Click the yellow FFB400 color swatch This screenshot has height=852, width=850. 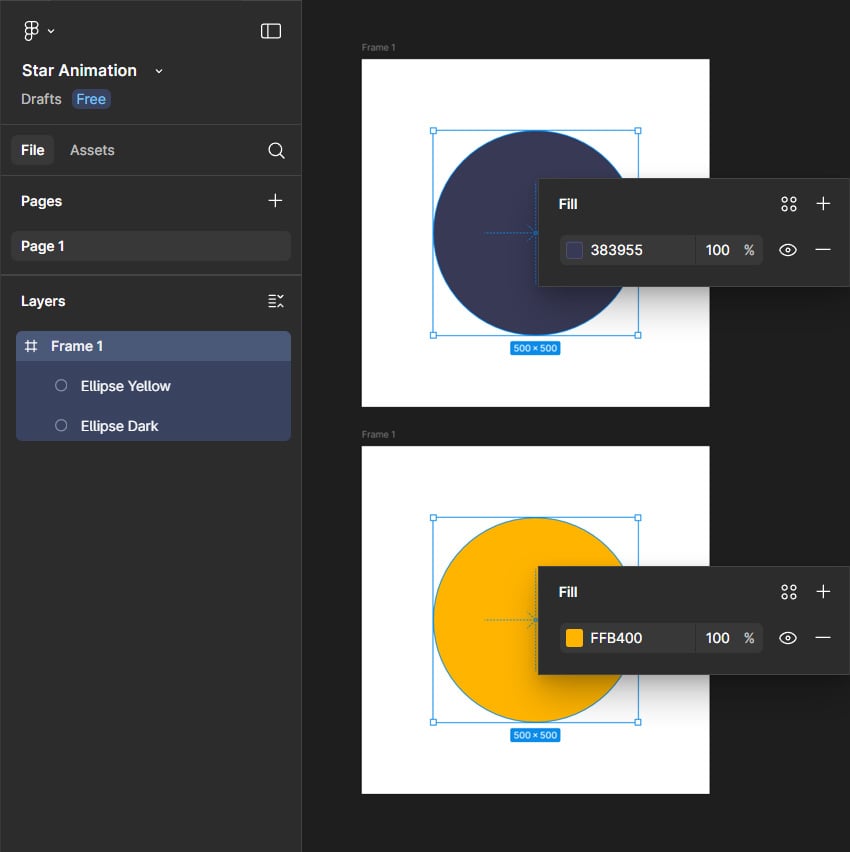pos(574,638)
